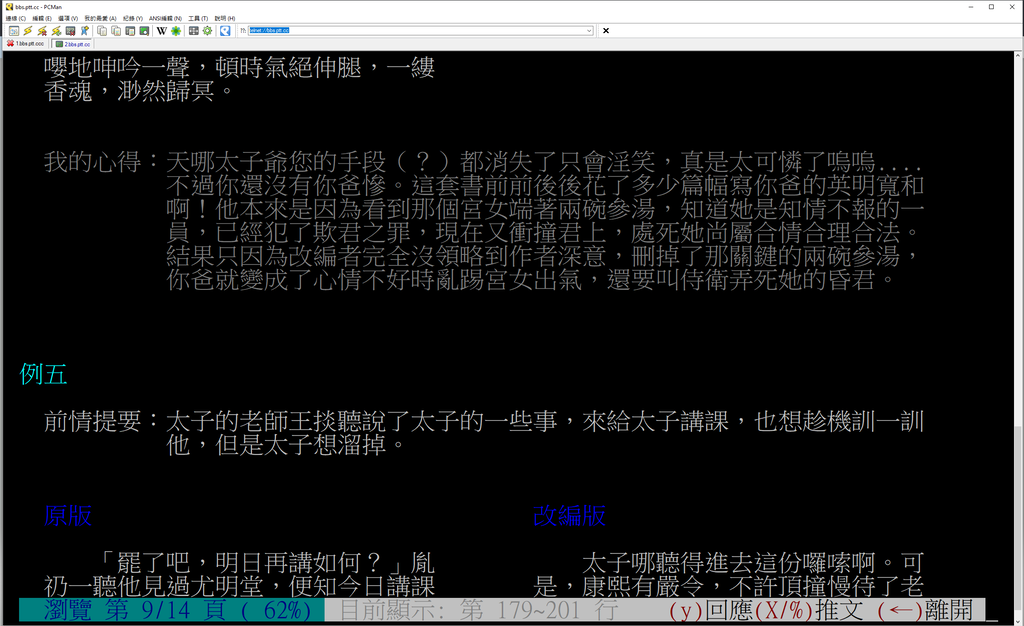Open the site list toolbar icon
Screen dimensions: 1024x626
pyautogui.click(x=14, y=31)
